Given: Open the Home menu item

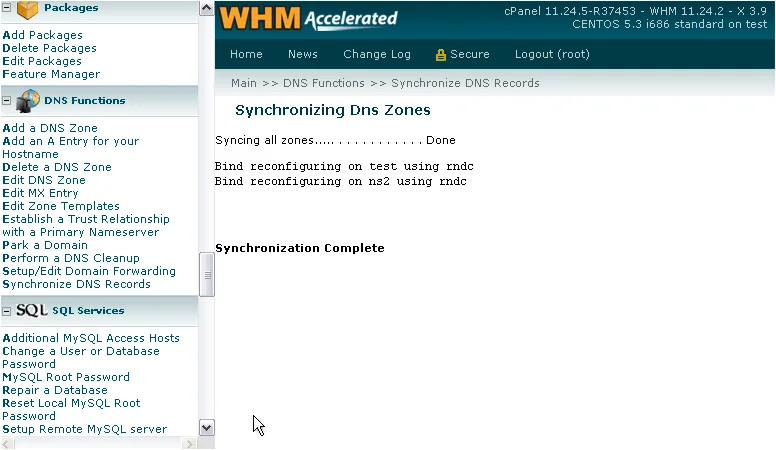Looking at the screenshot, I should click(x=246, y=55).
